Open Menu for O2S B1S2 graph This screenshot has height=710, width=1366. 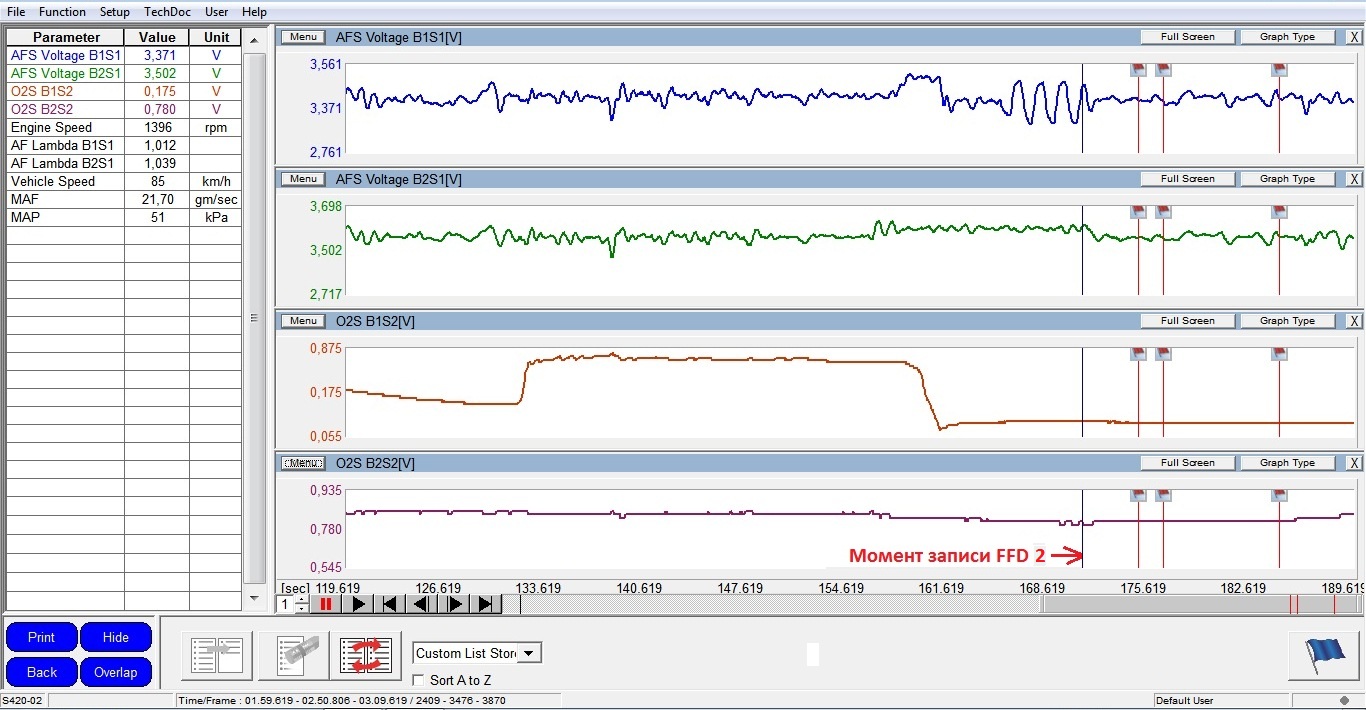303,321
